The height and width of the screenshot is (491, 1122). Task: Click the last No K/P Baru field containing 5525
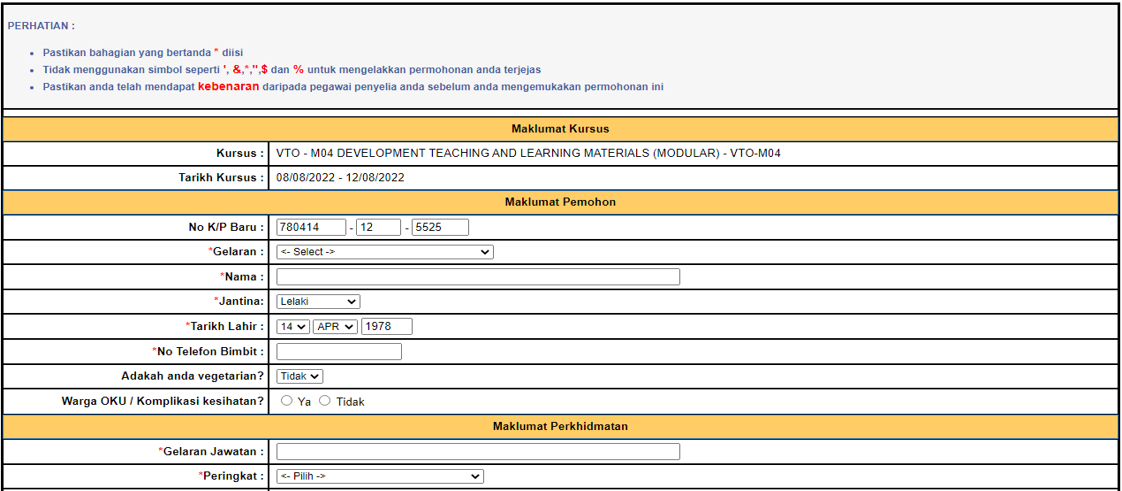tap(440, 227)
